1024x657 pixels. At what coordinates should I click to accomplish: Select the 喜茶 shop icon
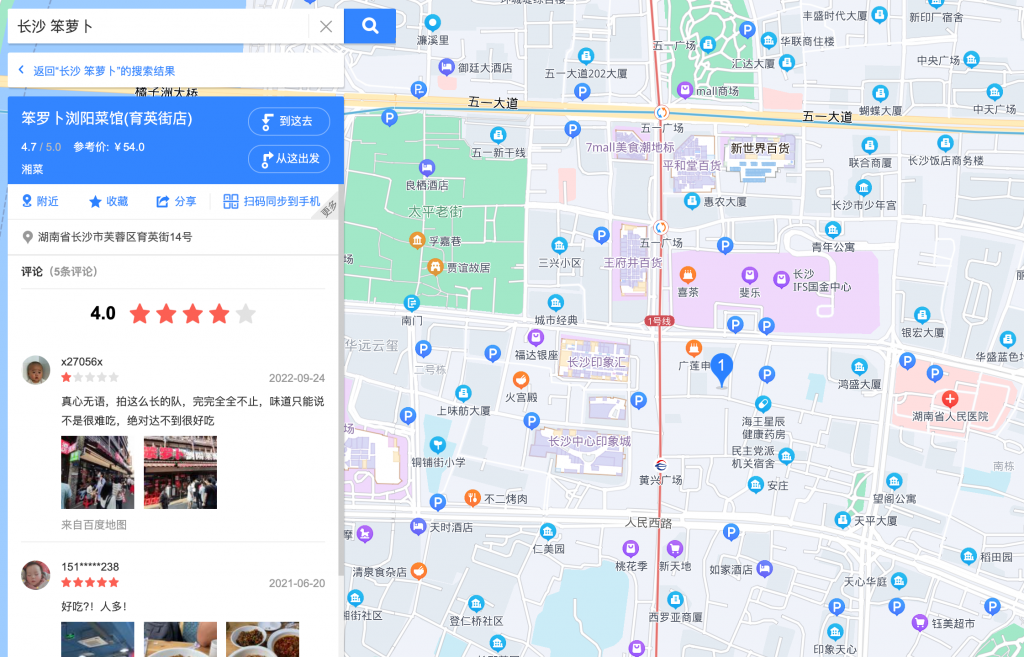click(x=687, y=275)
